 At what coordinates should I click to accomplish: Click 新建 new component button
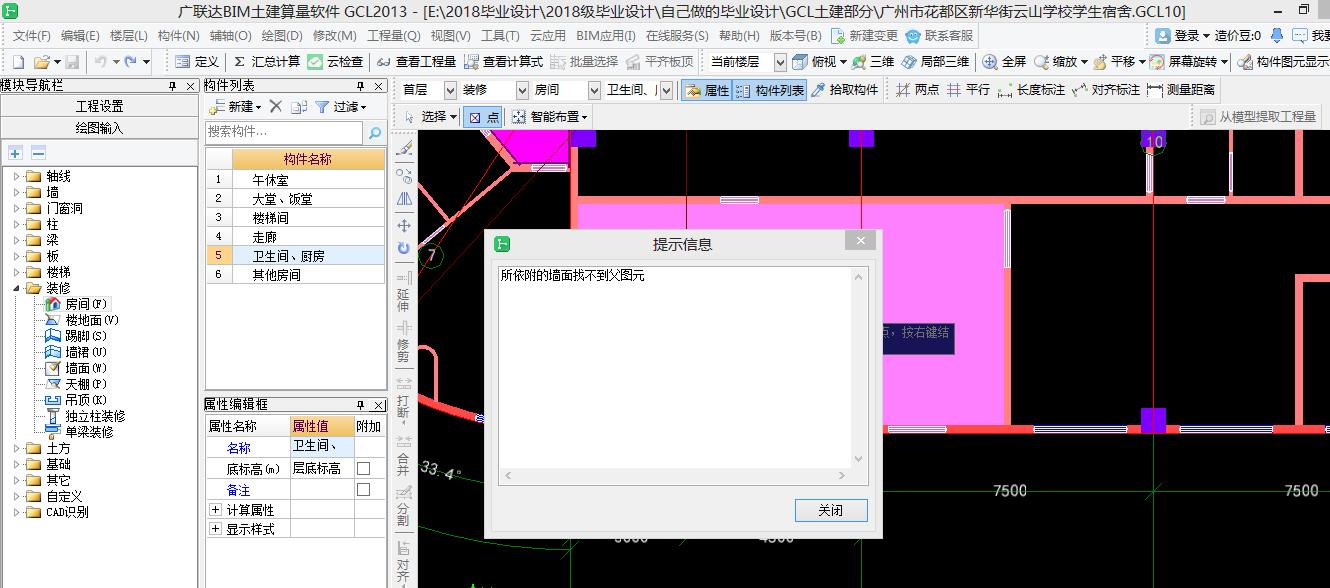[235, 106]
